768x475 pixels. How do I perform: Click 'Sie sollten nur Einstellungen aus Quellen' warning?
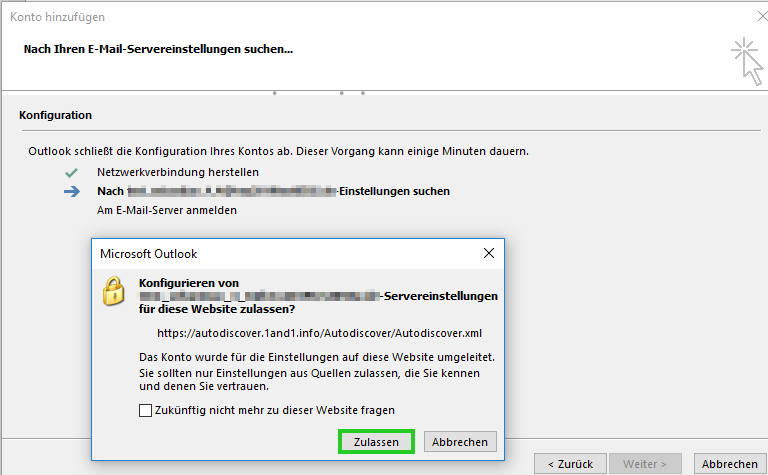tap(310, 380)
